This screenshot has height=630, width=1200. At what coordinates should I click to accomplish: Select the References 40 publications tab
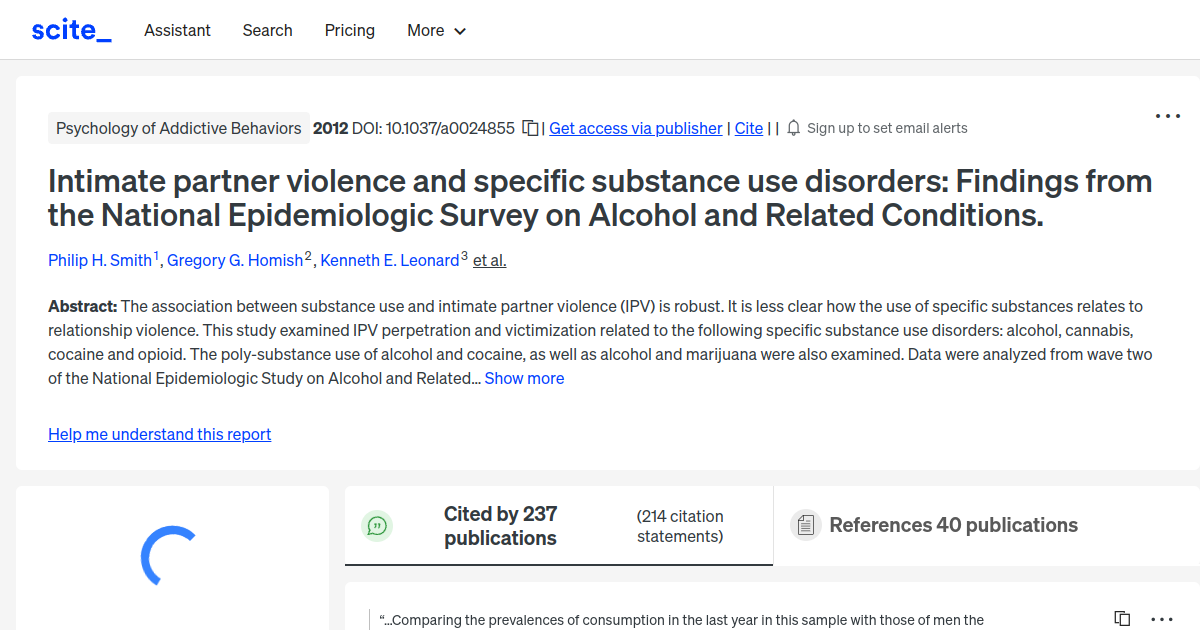[x=952, y=524]
